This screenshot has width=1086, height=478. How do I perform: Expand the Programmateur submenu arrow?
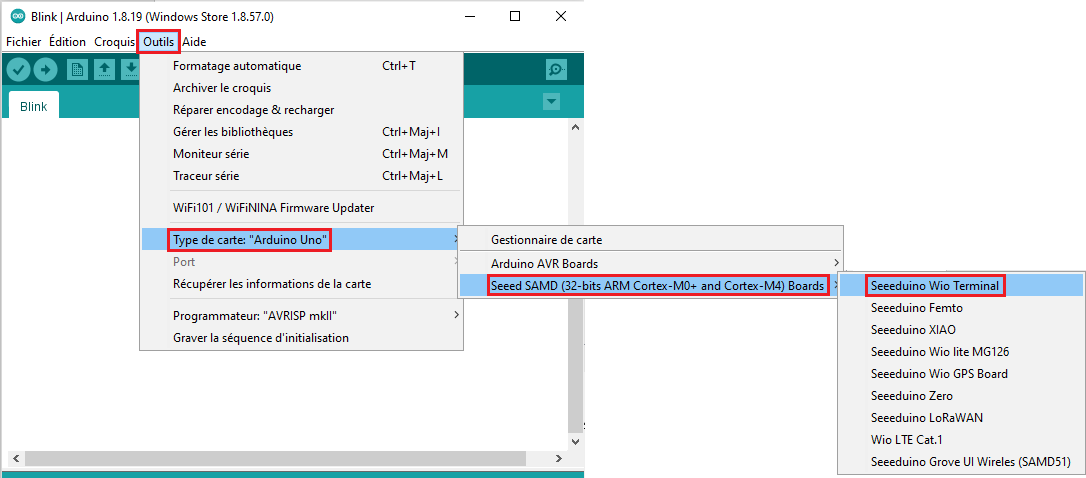pyautogui.click(x=455, y=316)
